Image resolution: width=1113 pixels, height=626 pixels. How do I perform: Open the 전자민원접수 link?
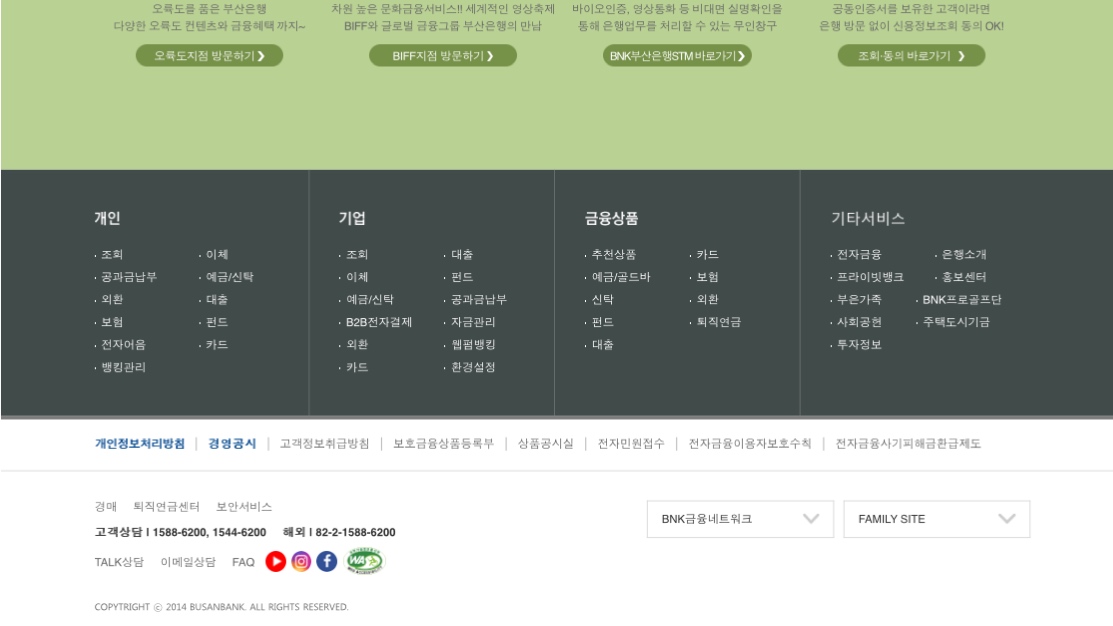click(x=631, y=444)
